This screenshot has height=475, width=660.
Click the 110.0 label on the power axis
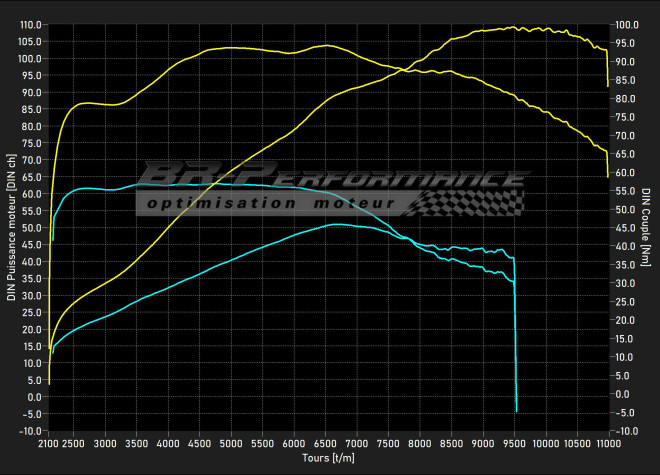pyautogui.click(x=31, y=24)
